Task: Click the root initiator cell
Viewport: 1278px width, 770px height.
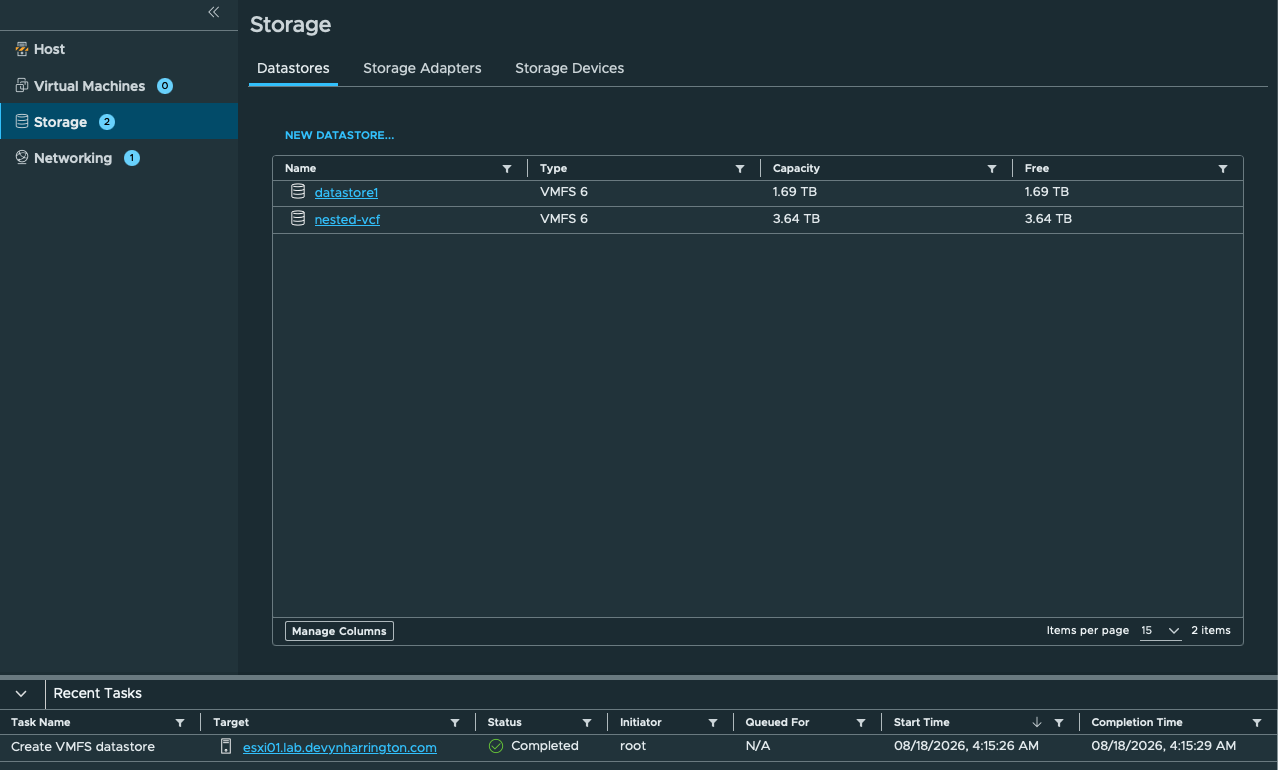Action: [633, 746]
